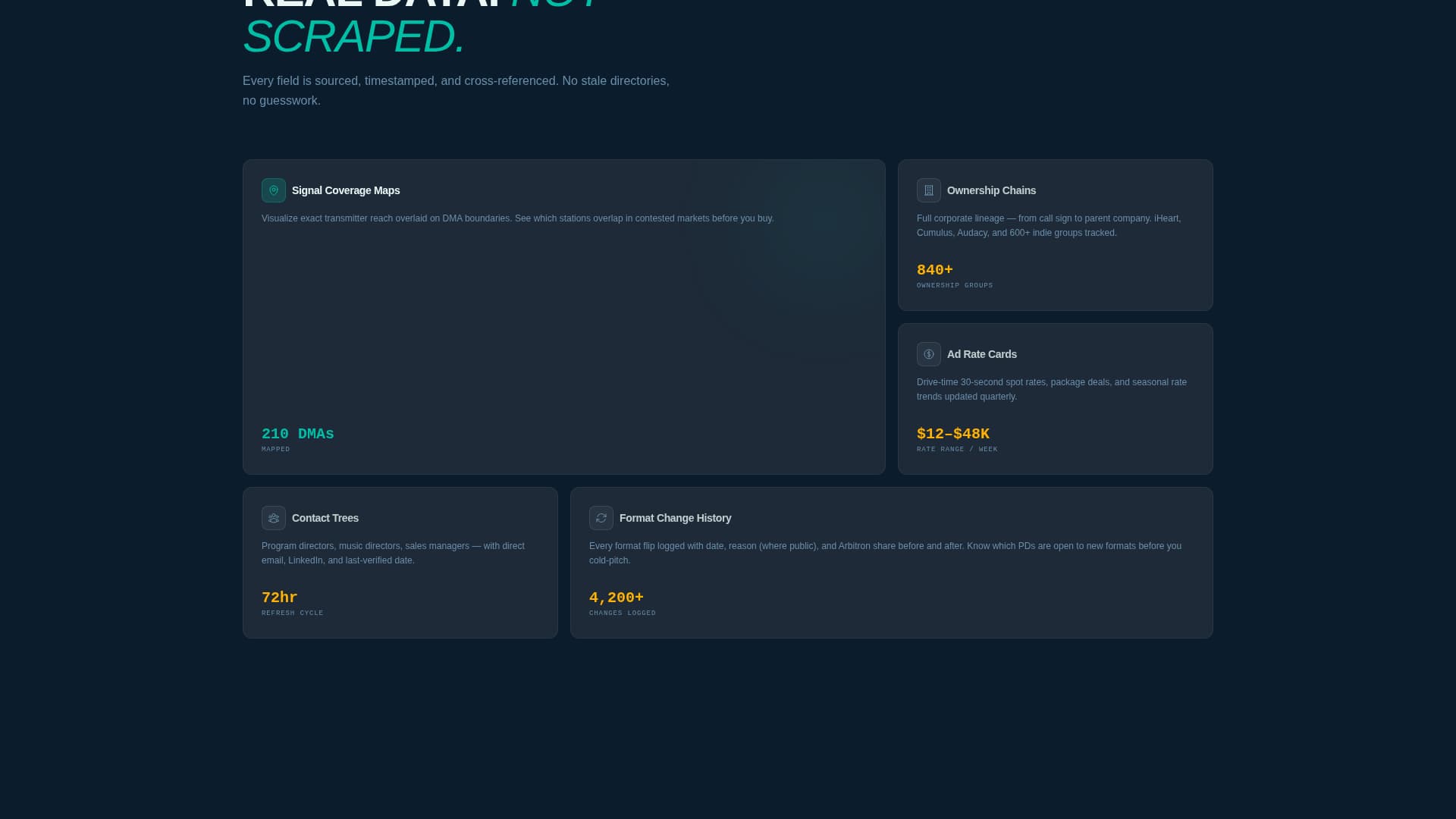Select the Signal Coverage Maps heading
The width and height of the screenshot is (1456, 819).
tap(346, 190)
